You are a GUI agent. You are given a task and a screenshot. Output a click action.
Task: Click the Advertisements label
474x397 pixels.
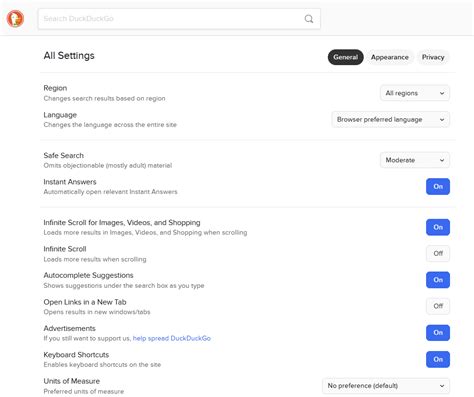pyautogui.click(x=69, y=328)
